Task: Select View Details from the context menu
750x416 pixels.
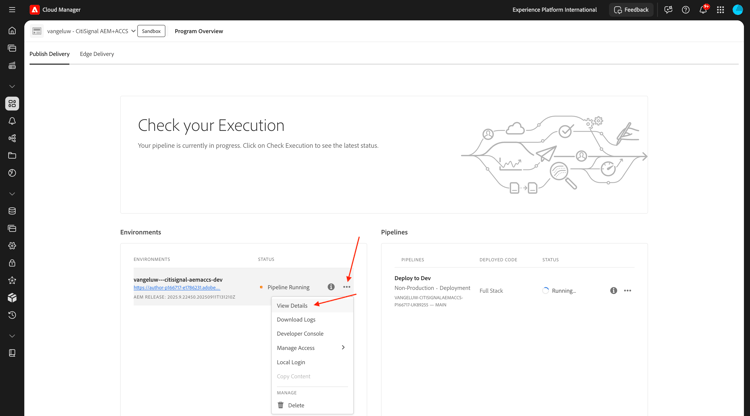Action: (x=292, y=306)
